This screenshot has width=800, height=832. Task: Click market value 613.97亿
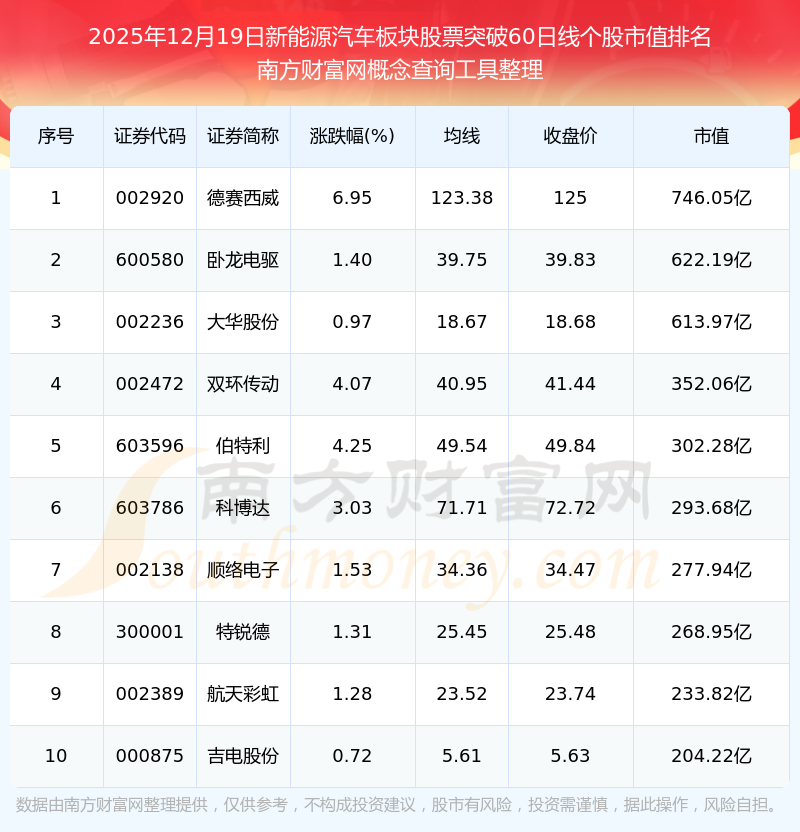711,322
